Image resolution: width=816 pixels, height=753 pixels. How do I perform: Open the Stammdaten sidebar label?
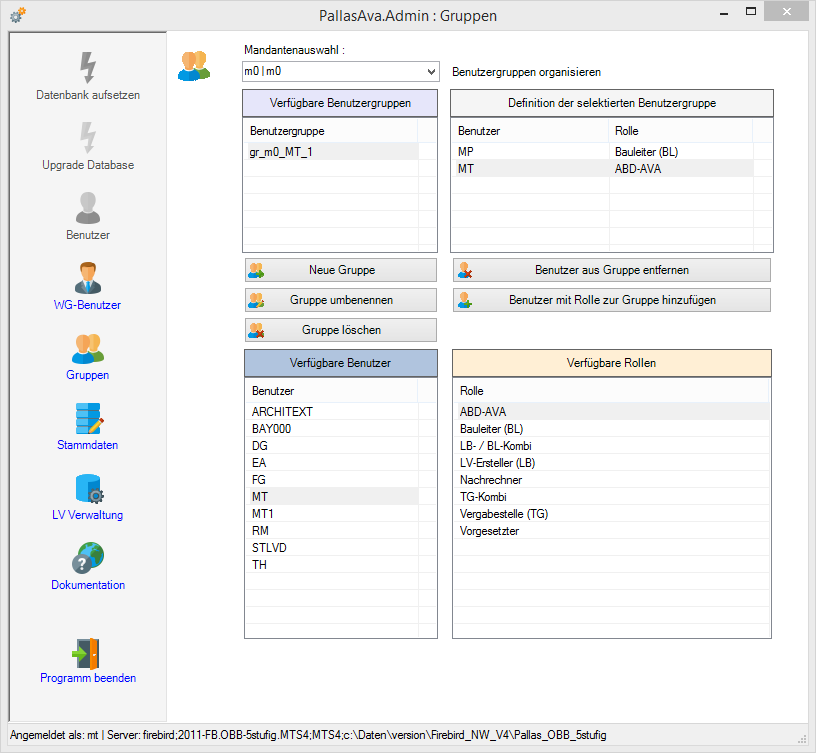(x=87, y=445)
